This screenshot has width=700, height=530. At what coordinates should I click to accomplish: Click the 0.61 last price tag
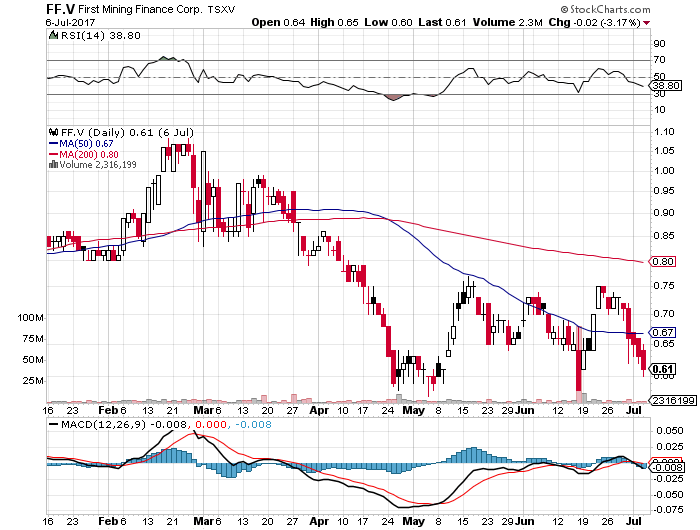pyautogui.click(x=662, y=369)
